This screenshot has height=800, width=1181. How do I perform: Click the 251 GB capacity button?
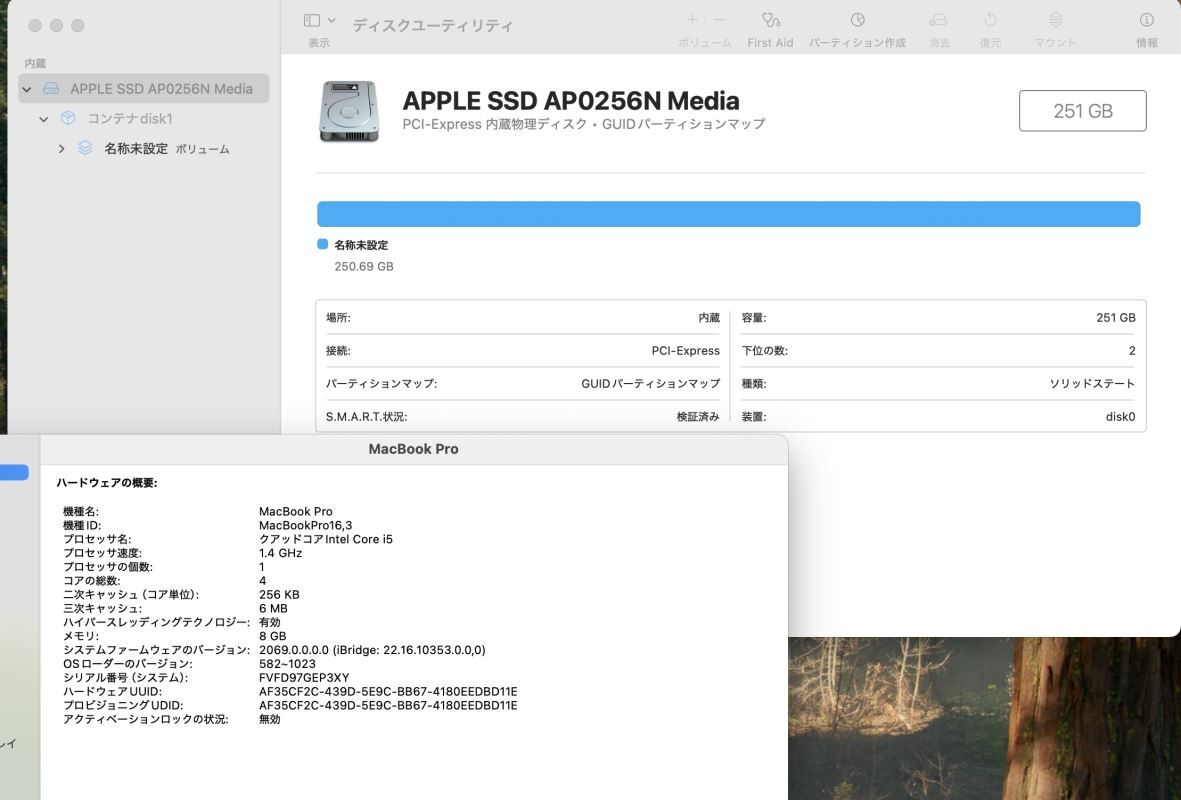tap(1082, 110)
